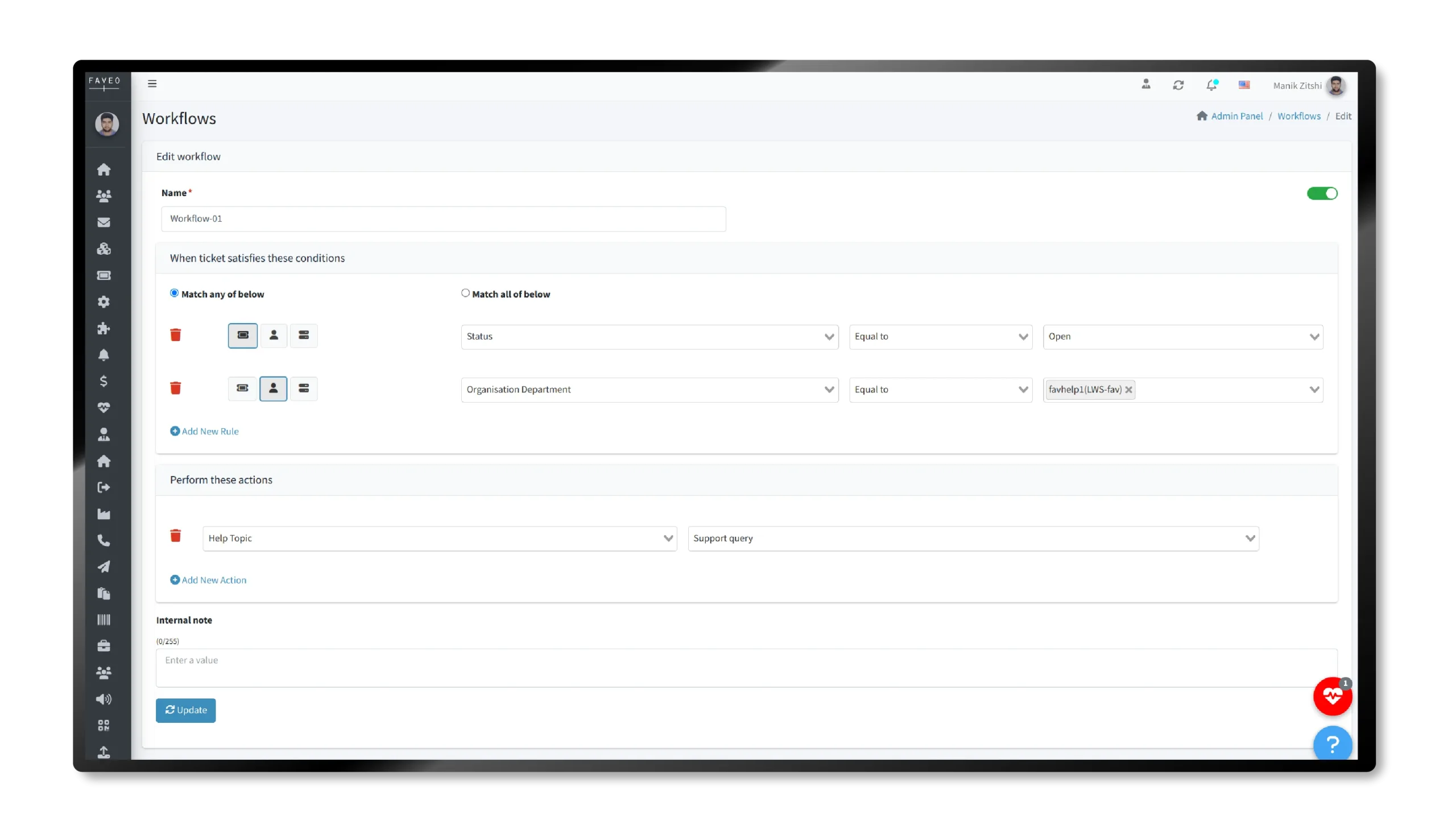Click the Plugins puzzle icon in the sidebar
Screen dimensions: 1456x828
coord(104,329)
